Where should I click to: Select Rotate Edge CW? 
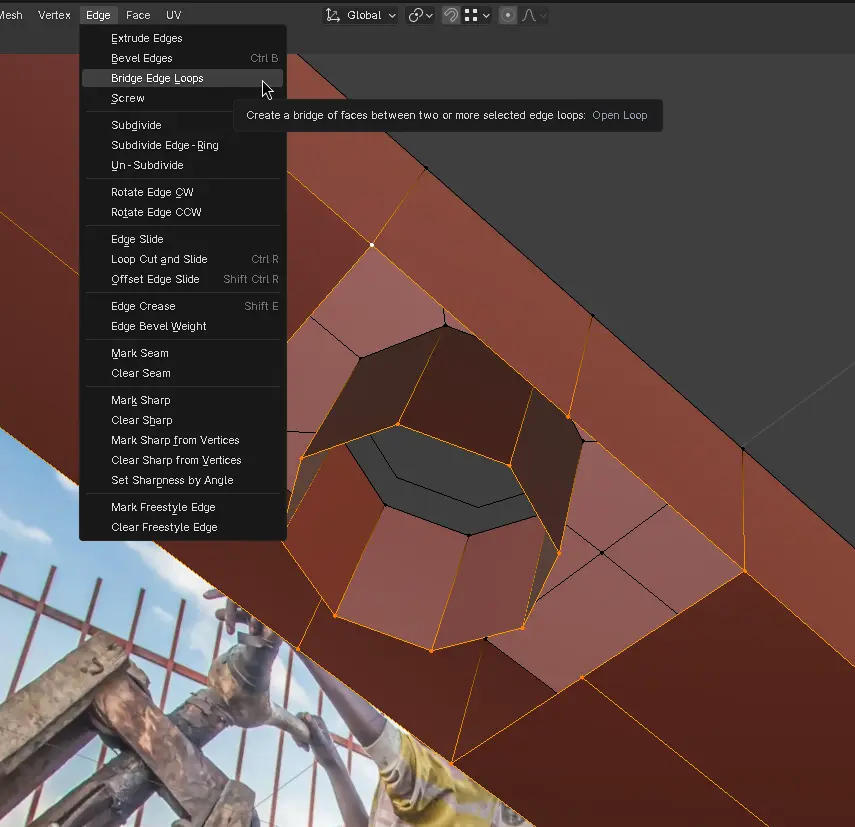(x=183, y=192)
